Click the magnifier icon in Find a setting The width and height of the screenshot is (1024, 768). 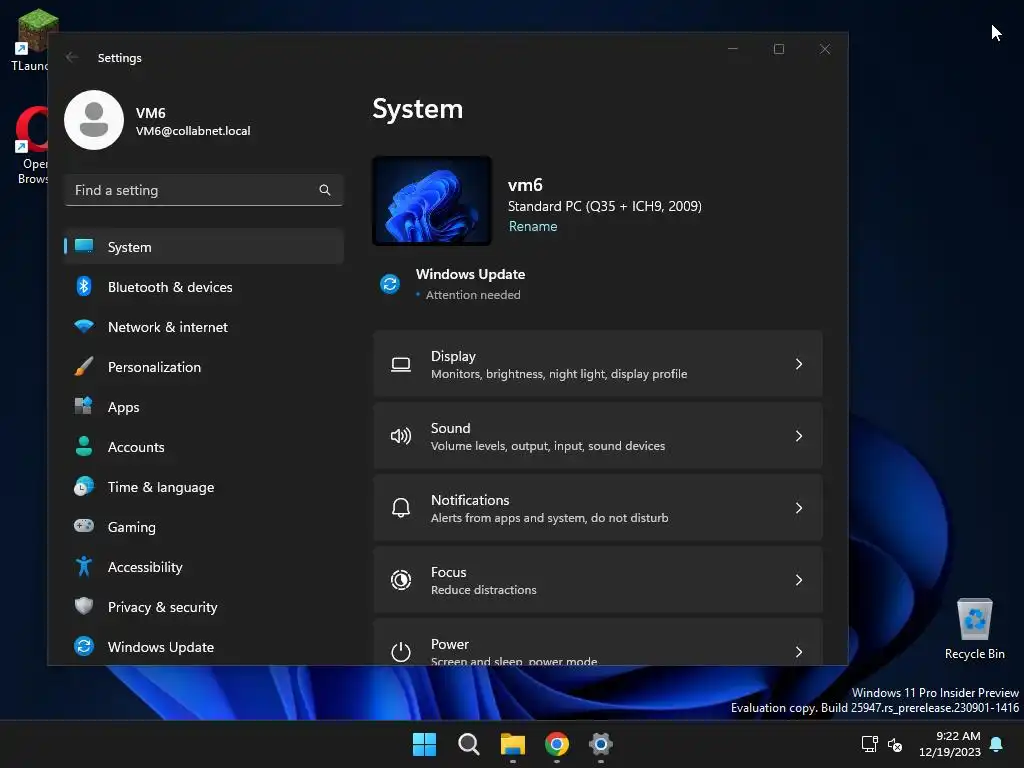(x=325, y=190)
